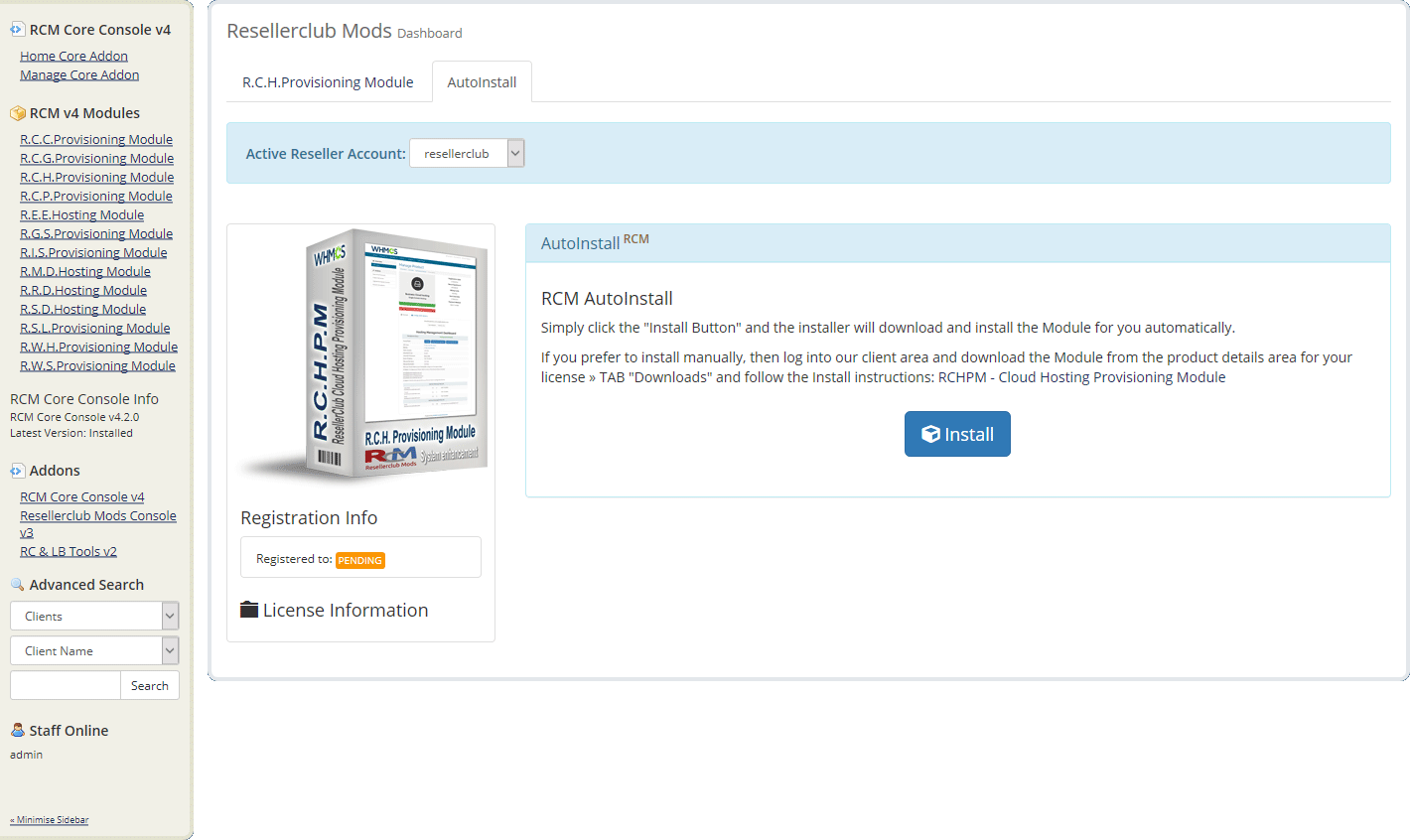Open R.E.E.Hosting Module link
The width and height of the screenshot is (1410, 840).
(81, 214)
